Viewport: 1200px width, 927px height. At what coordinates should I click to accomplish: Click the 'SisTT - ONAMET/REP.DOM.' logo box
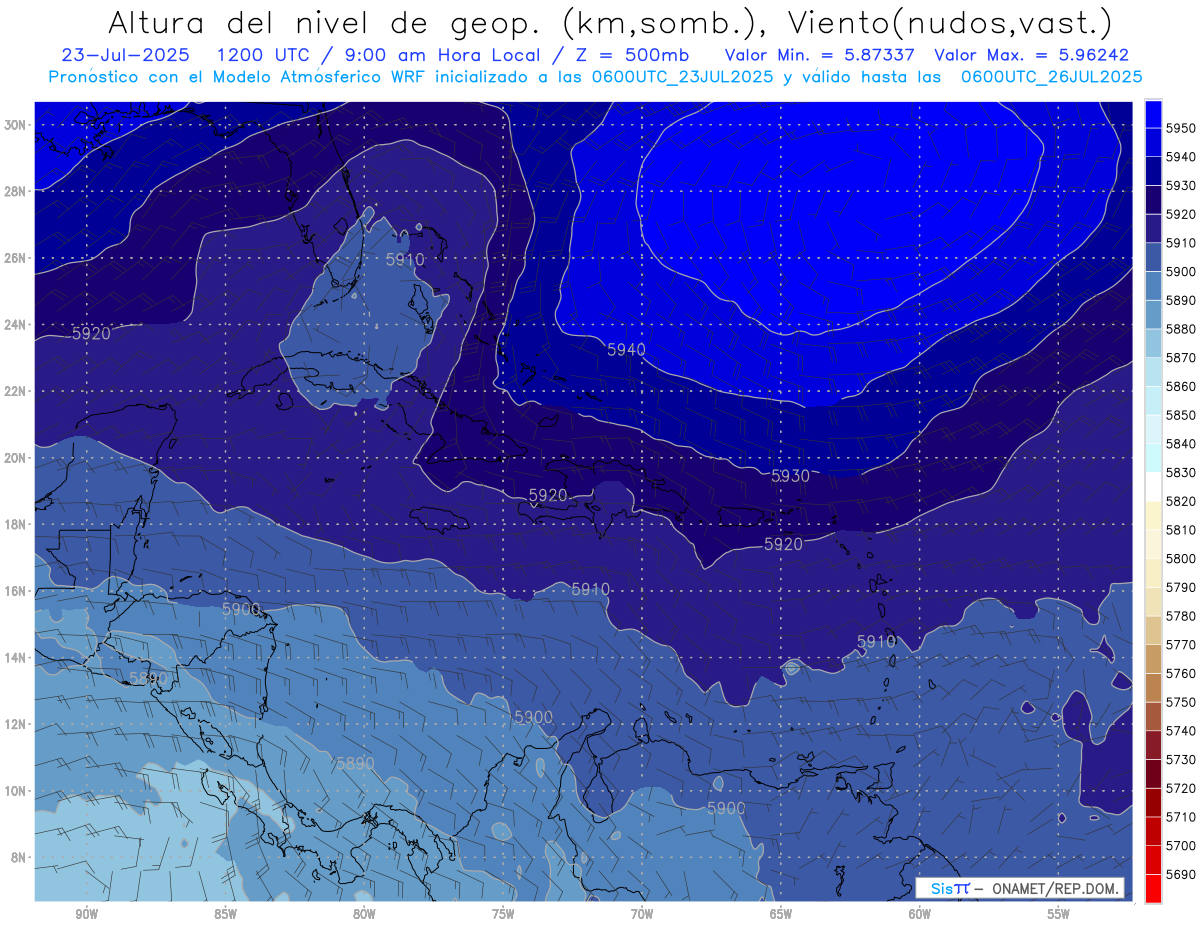[1020, 888]
